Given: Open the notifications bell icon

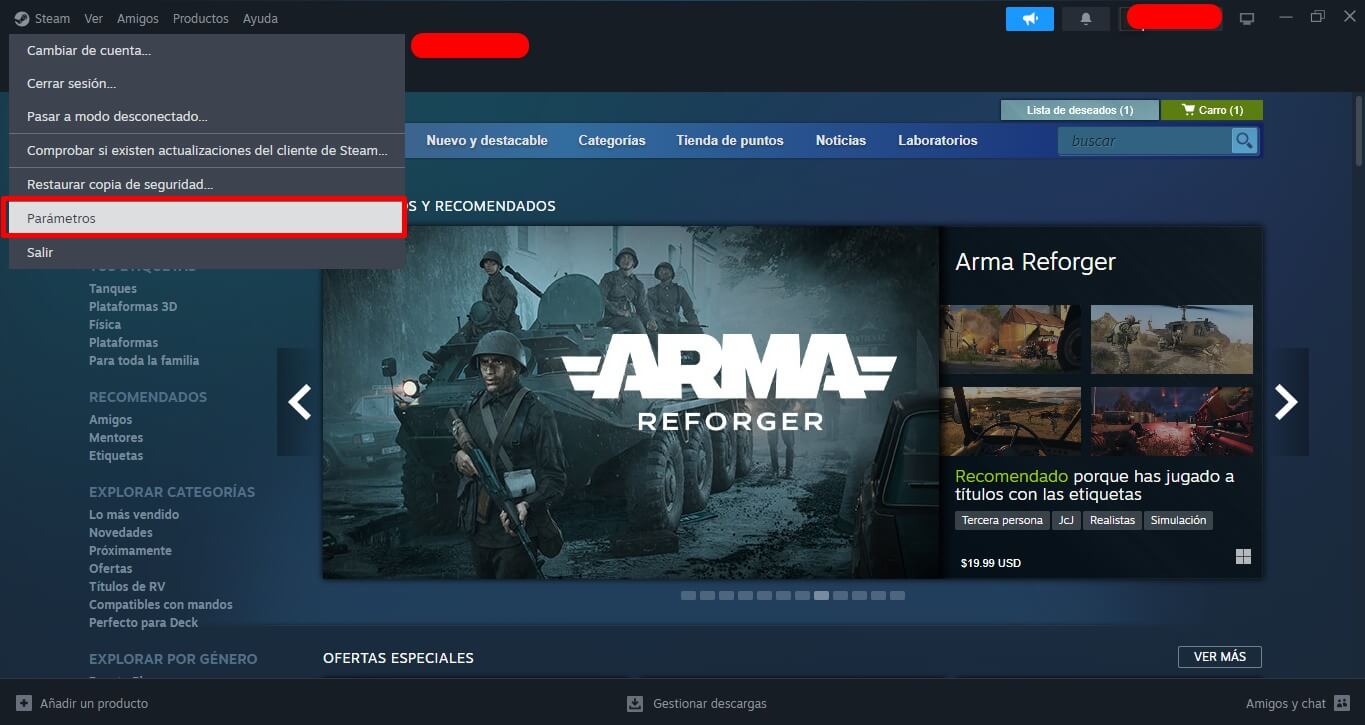Looking at the screenshot, I should (1085, 18).
